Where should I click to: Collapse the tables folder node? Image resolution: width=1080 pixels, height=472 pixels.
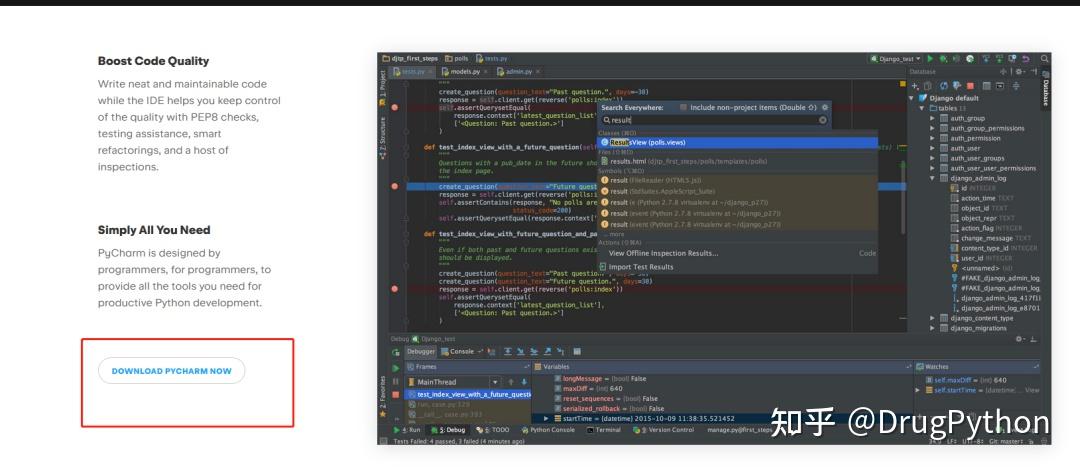coord(923,108)
